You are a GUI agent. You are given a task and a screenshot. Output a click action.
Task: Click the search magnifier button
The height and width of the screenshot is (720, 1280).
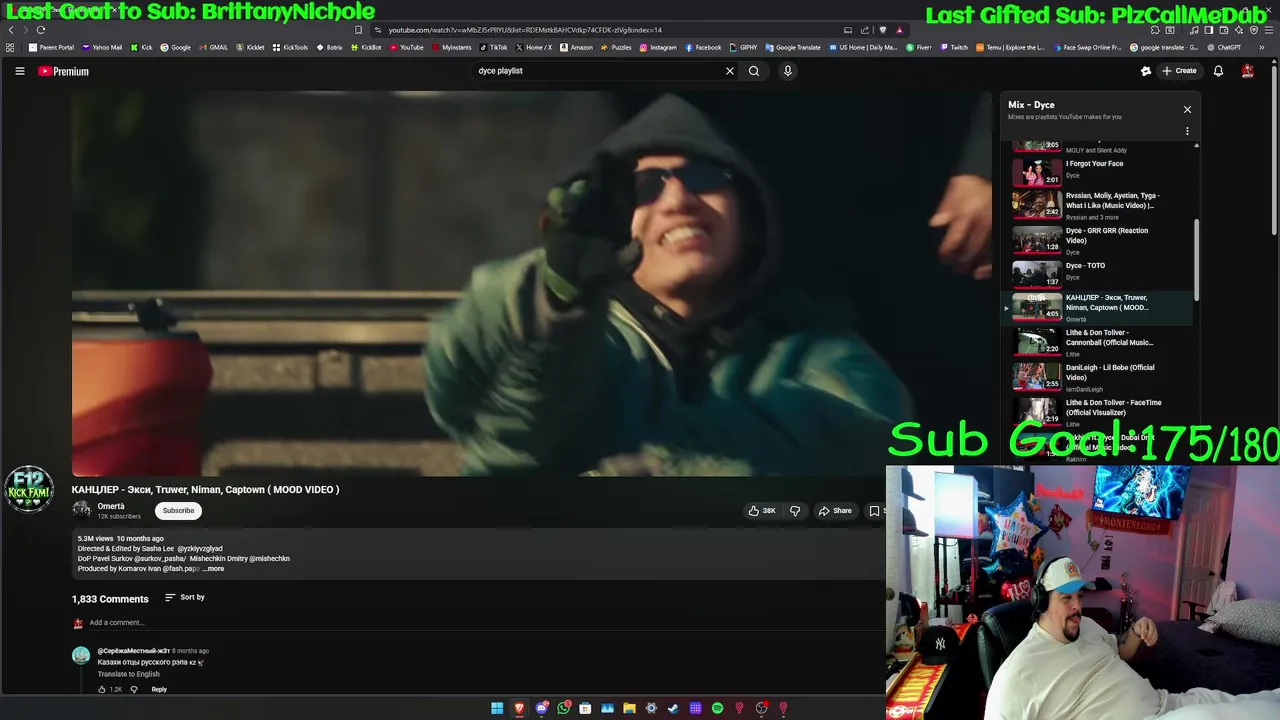point(754,71)
